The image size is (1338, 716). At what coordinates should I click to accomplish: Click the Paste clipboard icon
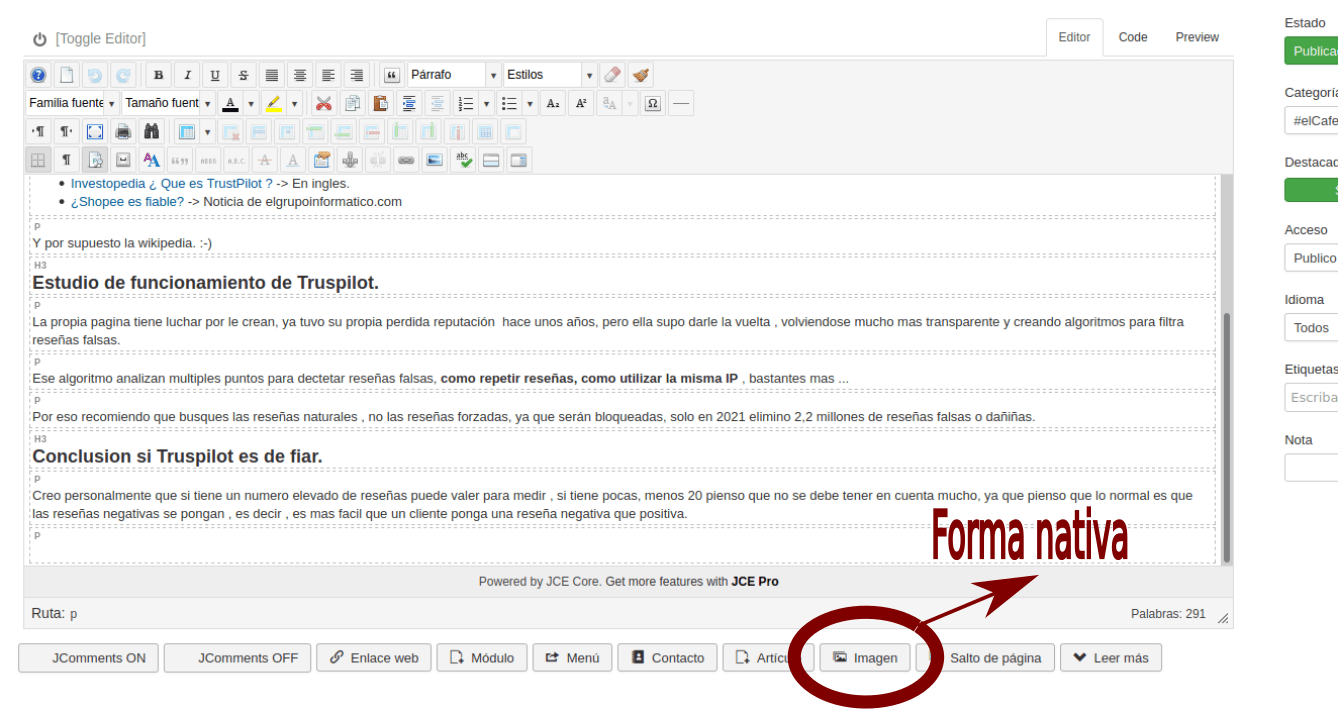(380, 103)
